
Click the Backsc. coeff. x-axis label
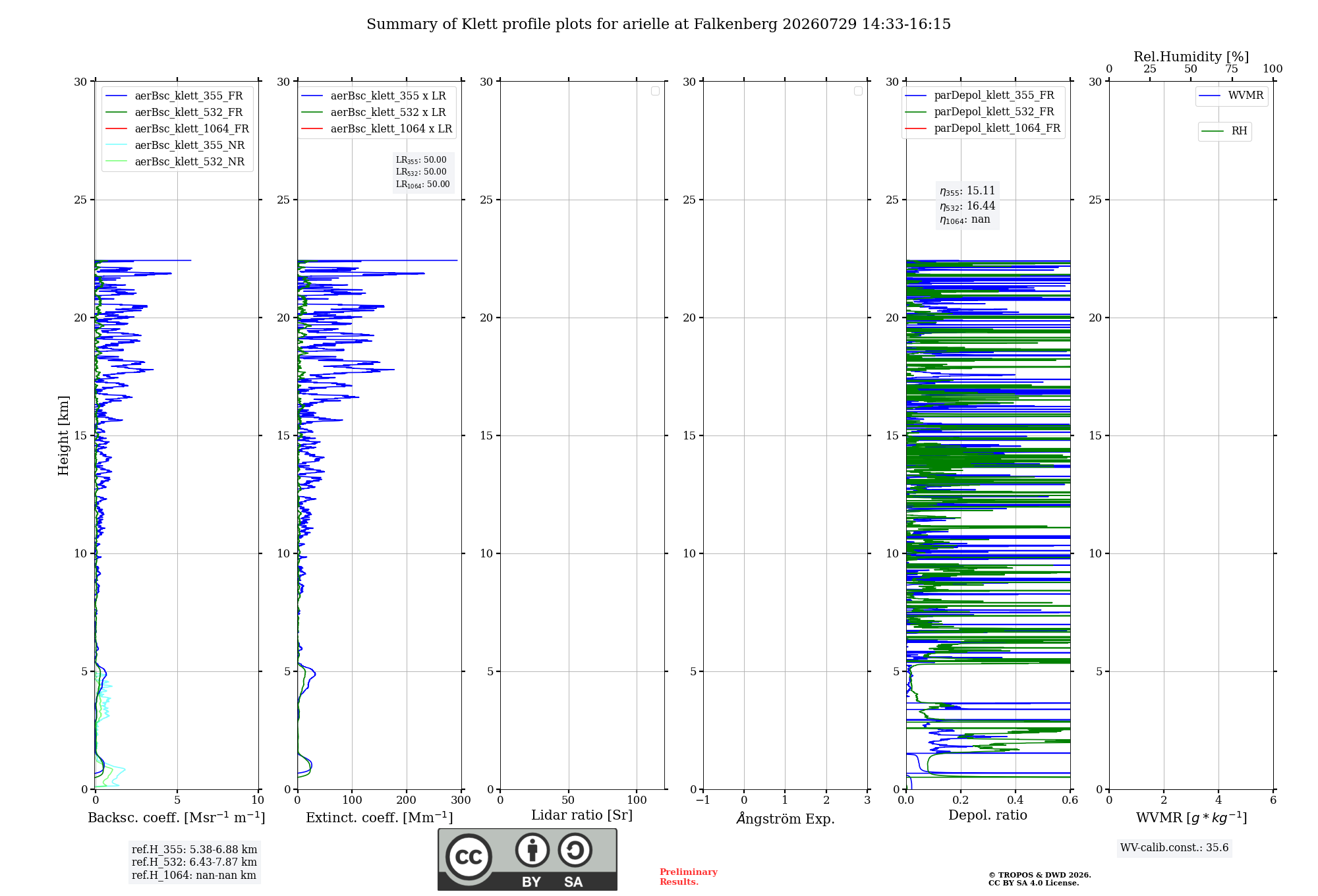(x=177, y=818)
